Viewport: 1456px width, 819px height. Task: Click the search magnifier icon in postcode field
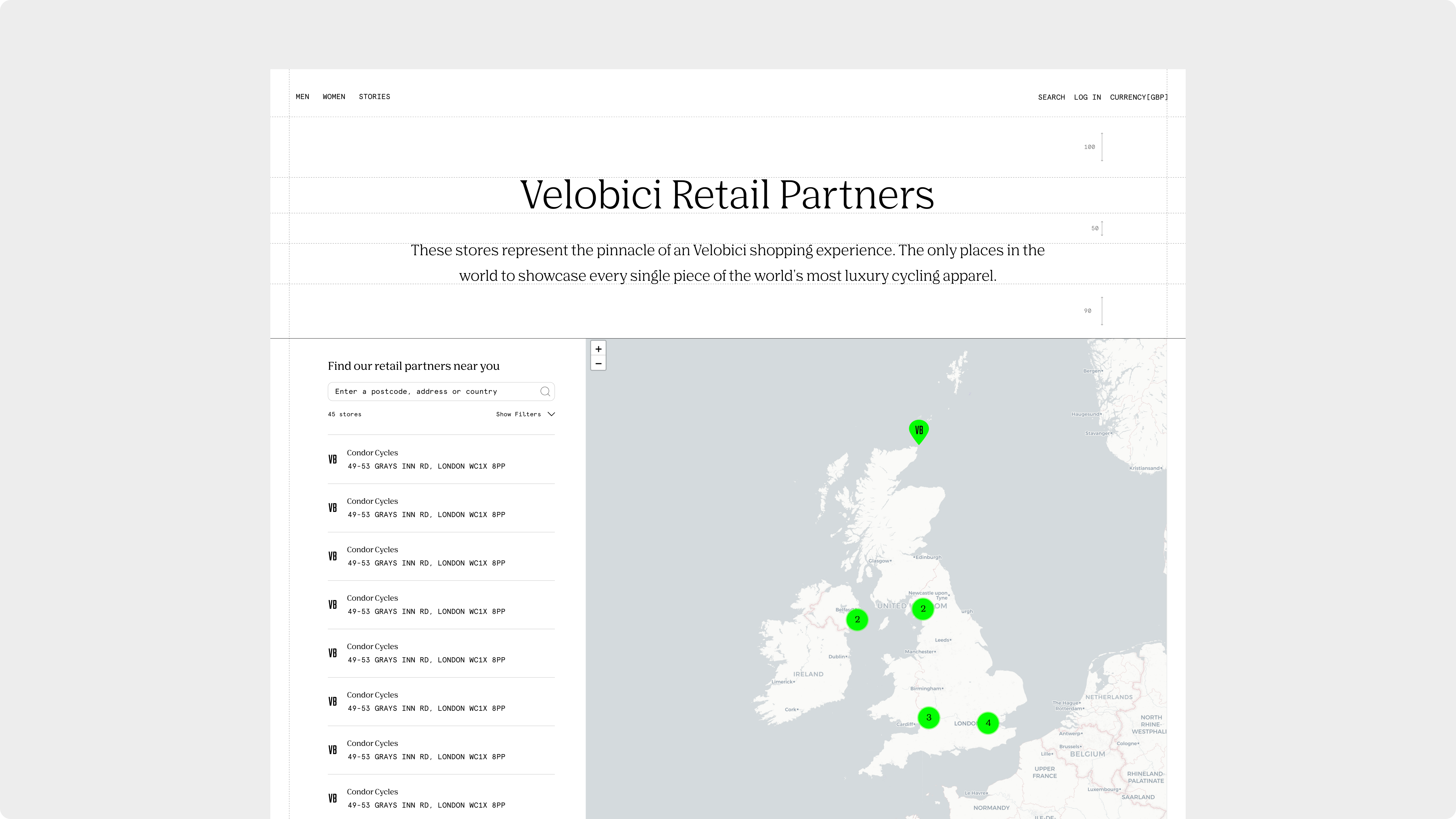click(x=545, y=391)
